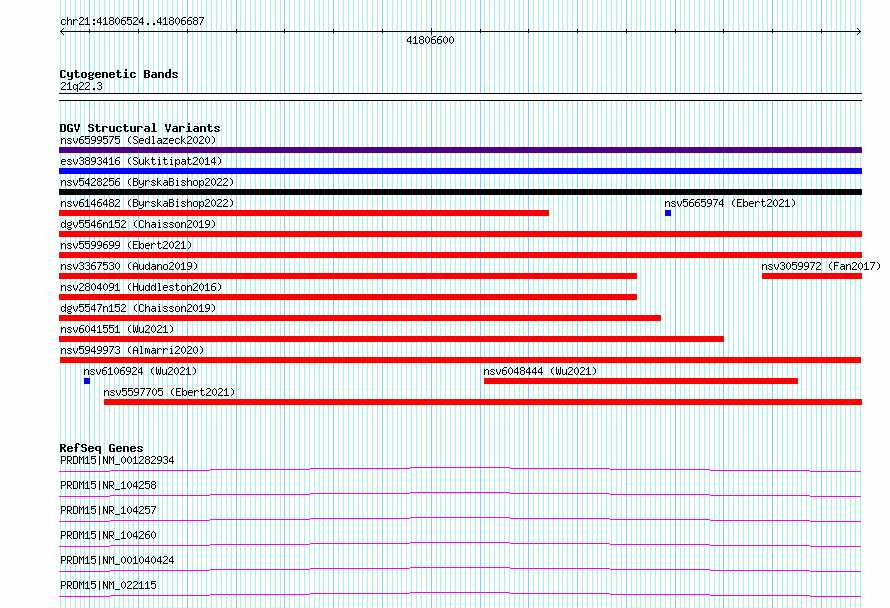890x608 pixels.
Task: Select the purple nsv6599575 variant bar
Action: 460,150
